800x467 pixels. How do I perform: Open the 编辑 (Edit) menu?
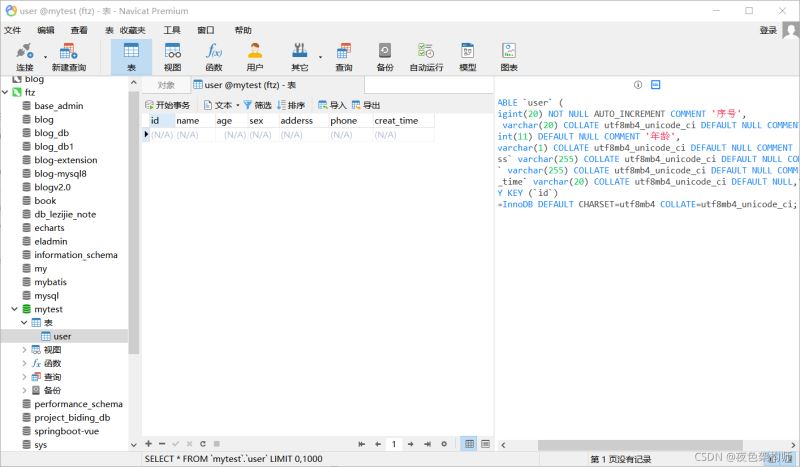click(45, 30)
